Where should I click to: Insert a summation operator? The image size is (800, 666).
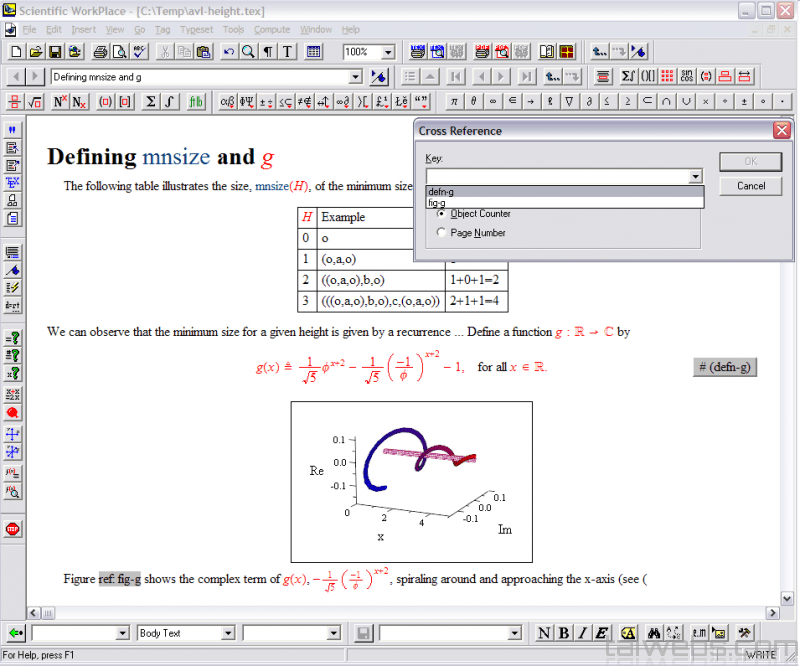[150, 101]
